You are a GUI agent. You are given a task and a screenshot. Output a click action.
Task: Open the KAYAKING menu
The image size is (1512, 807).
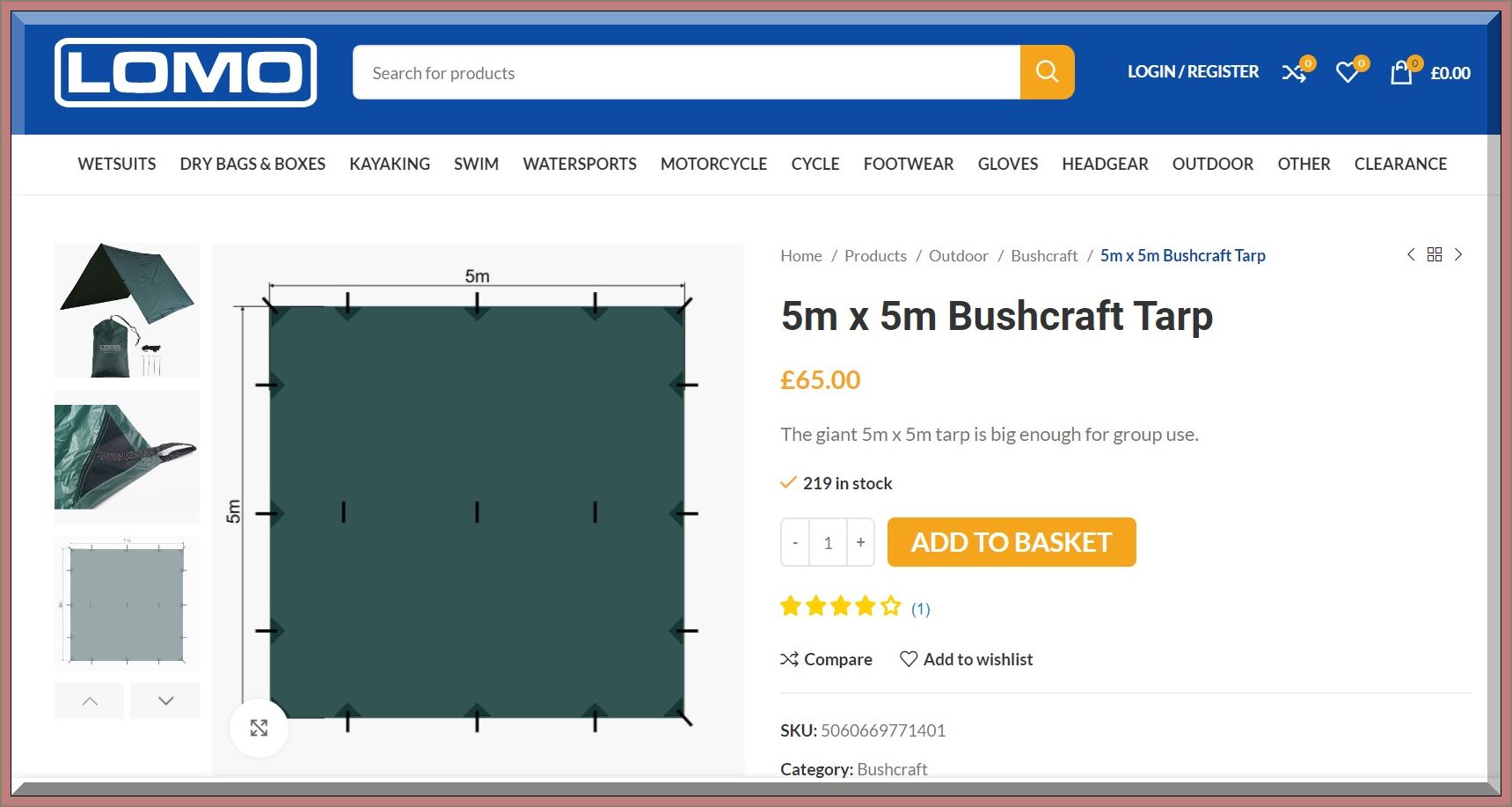point(390,164)
